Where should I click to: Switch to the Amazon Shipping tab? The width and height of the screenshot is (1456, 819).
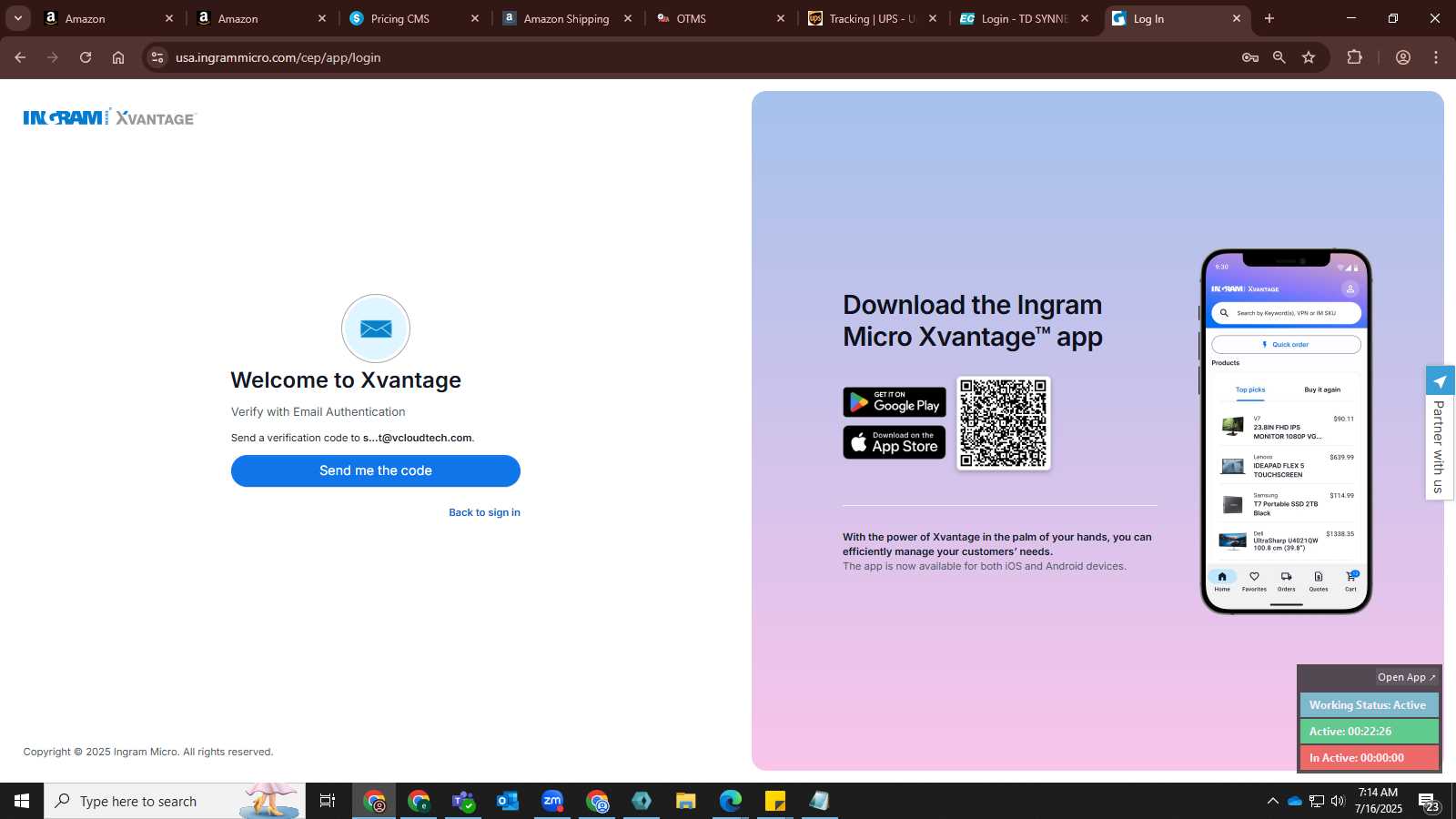point(566,18)
